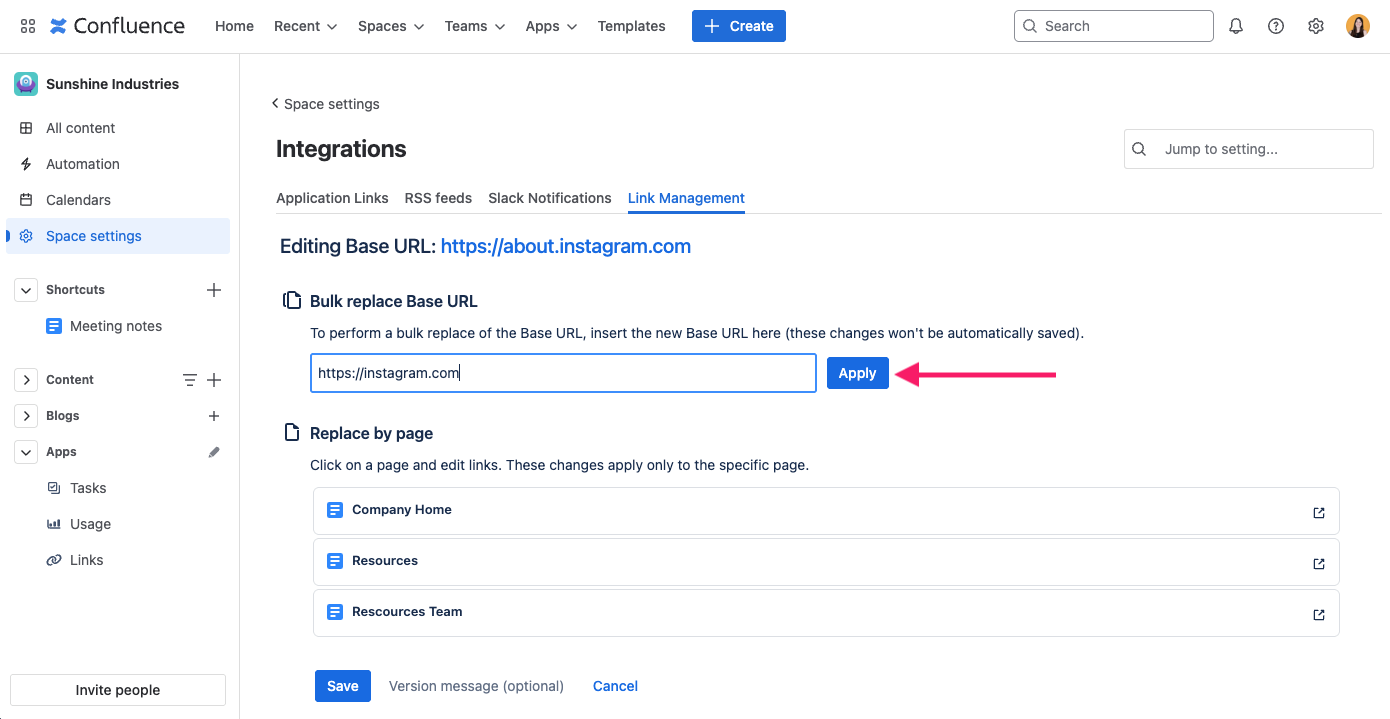Open Confluence settings with the gear icon
1390x719 pixels.
[x=1315, y=25]
